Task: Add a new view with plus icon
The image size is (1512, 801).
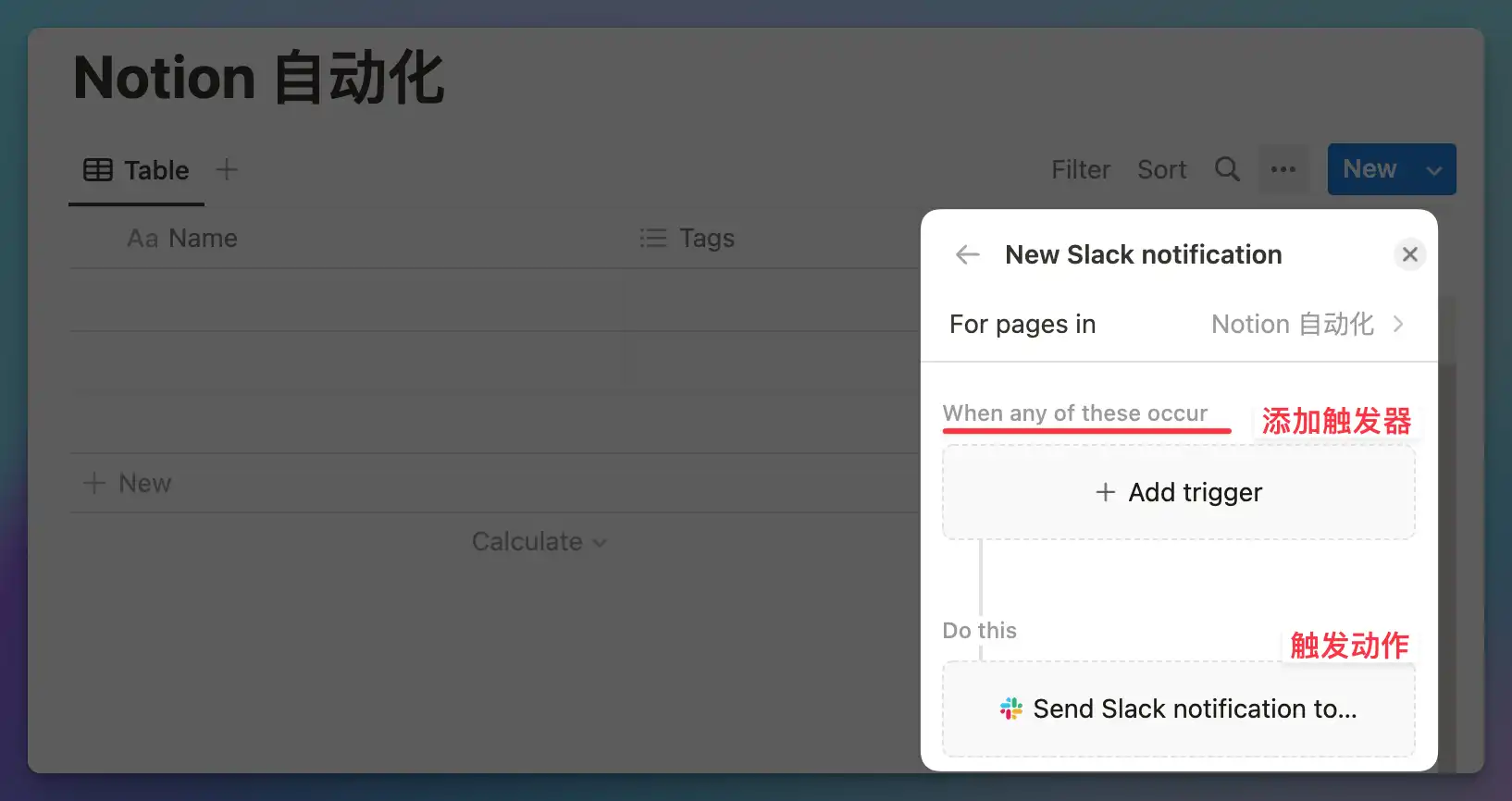Action: (227, 169)
